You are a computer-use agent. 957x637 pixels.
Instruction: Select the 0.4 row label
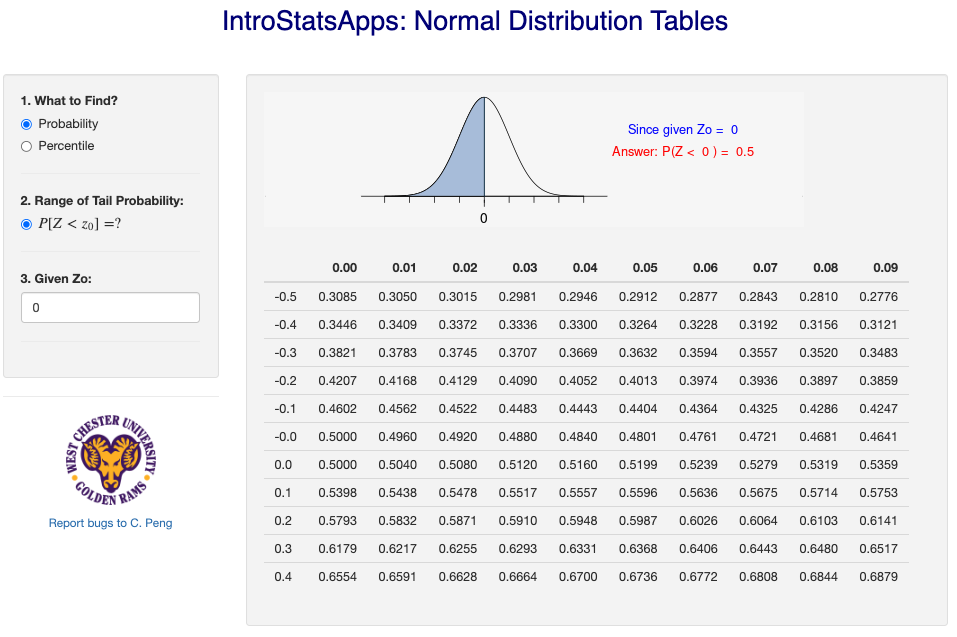coord(283,577)
